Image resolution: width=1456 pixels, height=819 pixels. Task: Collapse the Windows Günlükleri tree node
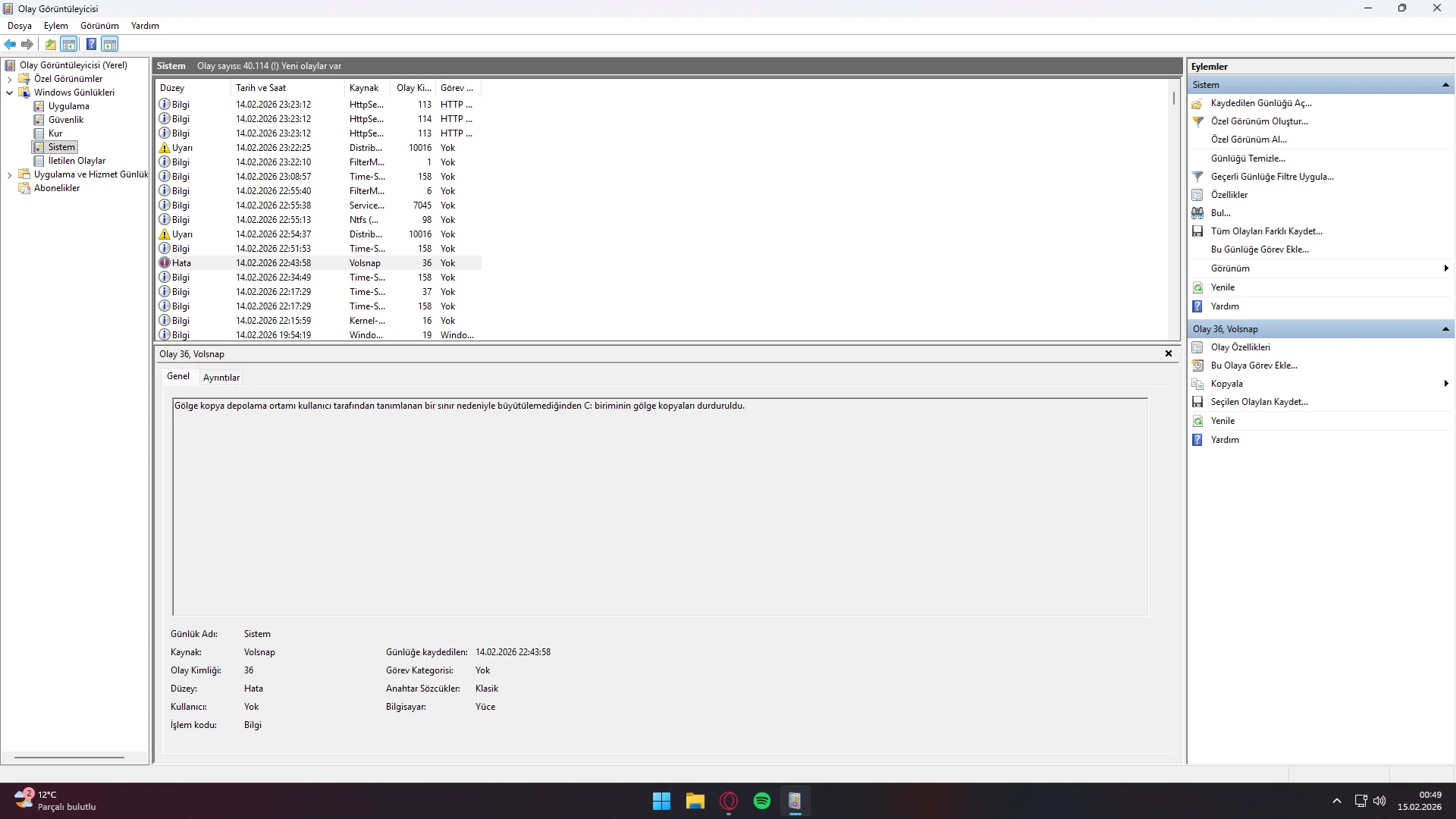[x=9, y=93]
